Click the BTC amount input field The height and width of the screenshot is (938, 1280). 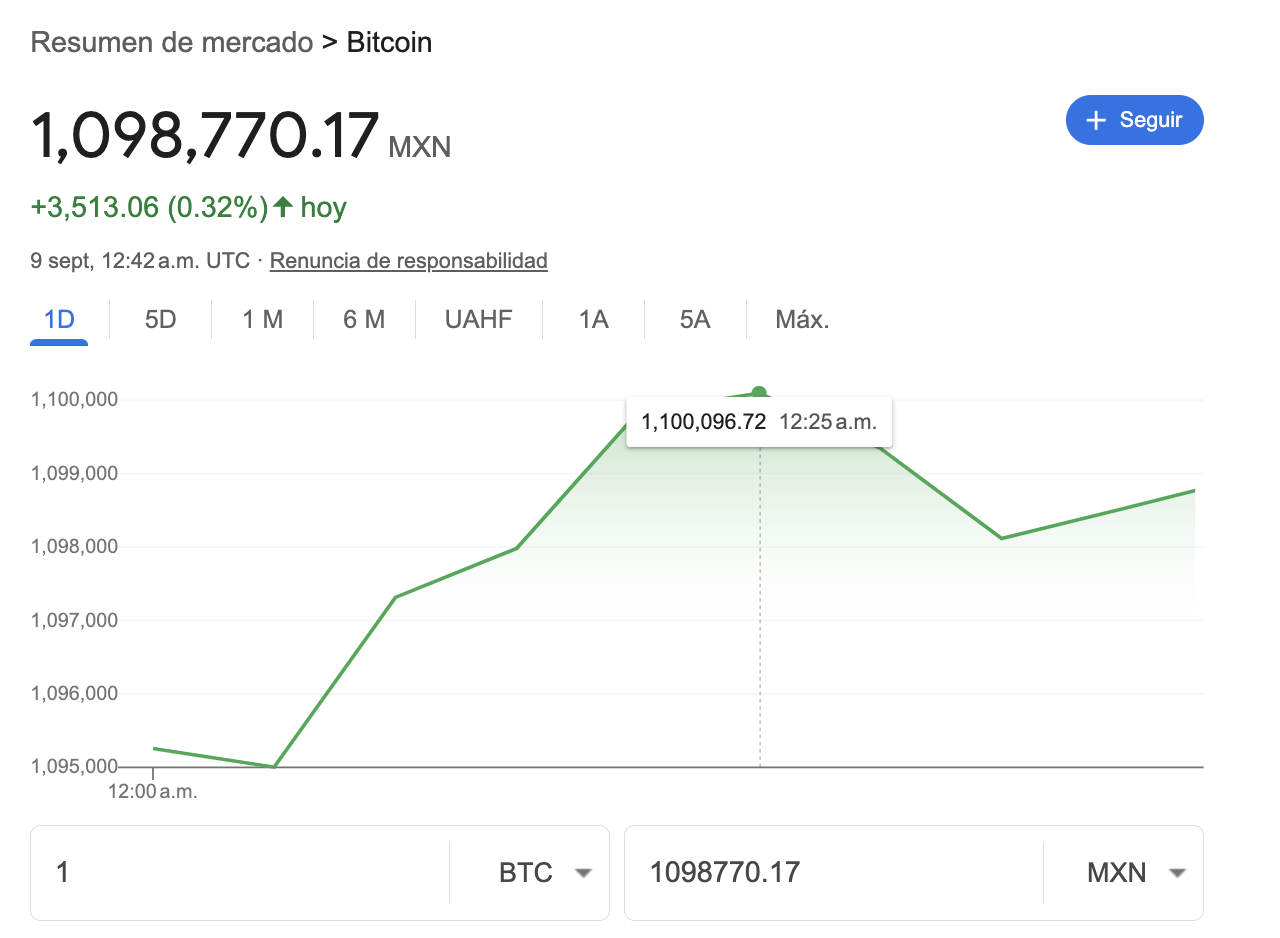tap(240, 873)
